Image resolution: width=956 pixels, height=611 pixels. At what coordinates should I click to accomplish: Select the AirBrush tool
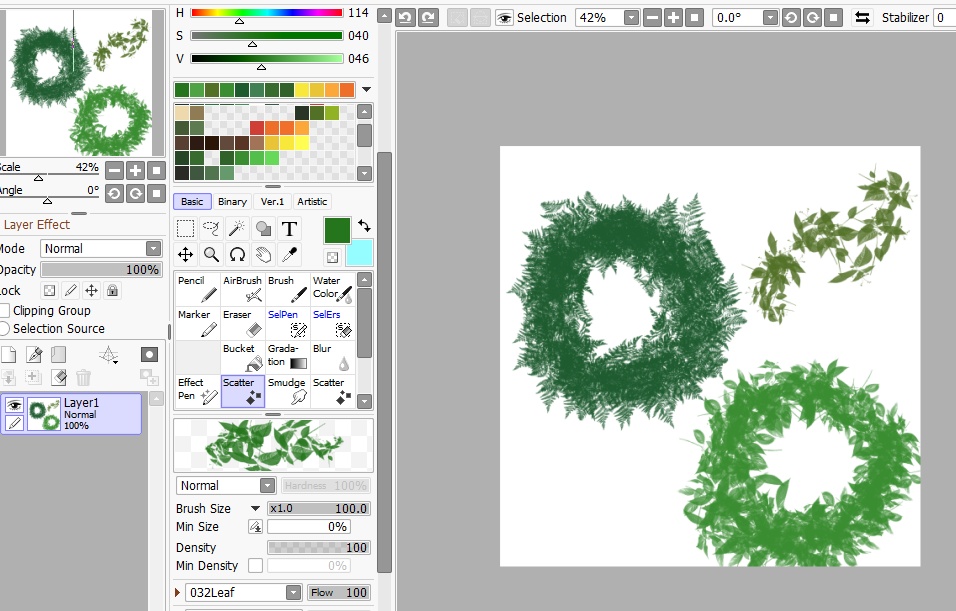[x=242, y=290]
